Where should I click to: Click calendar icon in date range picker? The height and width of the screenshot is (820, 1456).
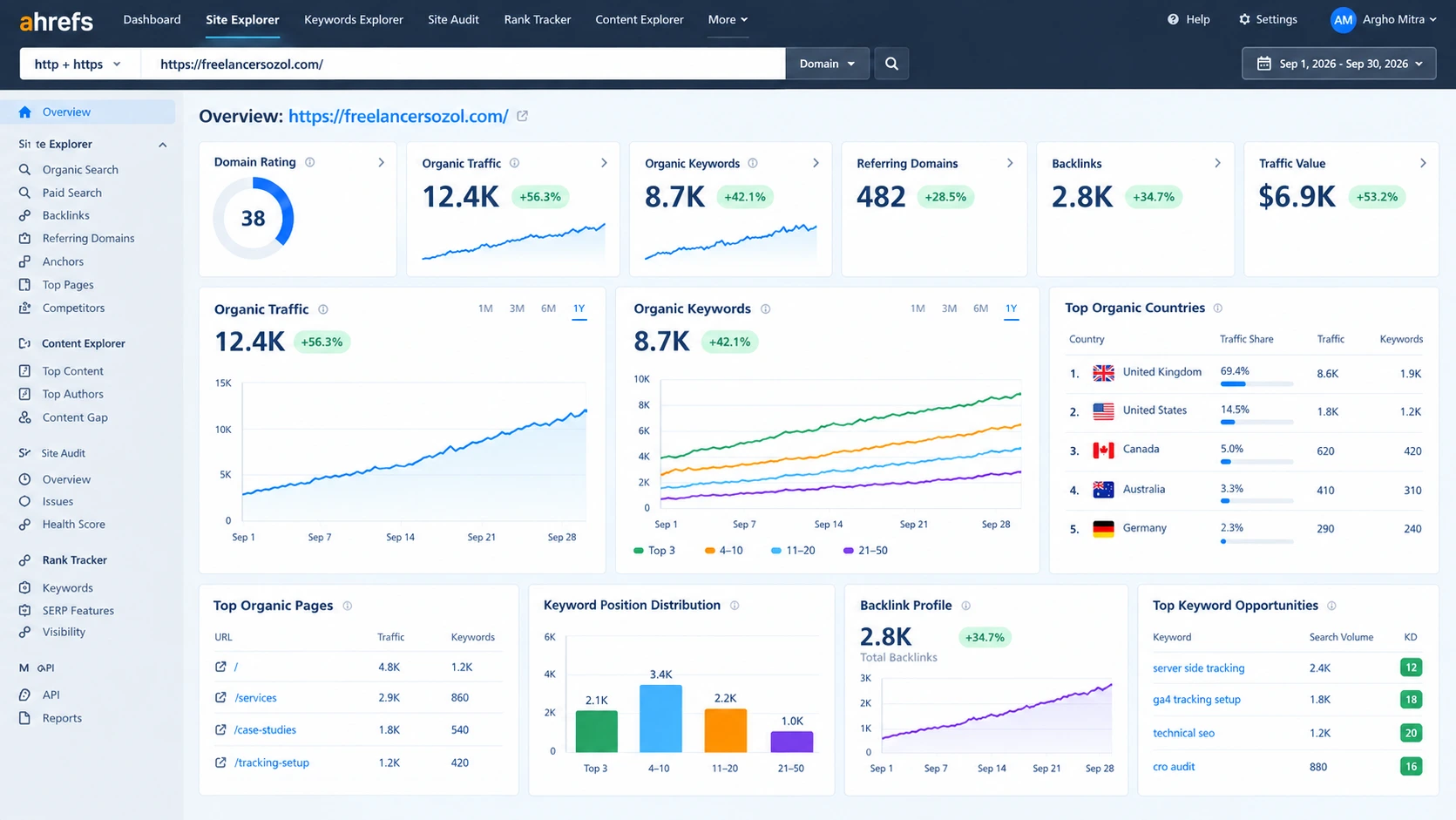coord(1263,64)
